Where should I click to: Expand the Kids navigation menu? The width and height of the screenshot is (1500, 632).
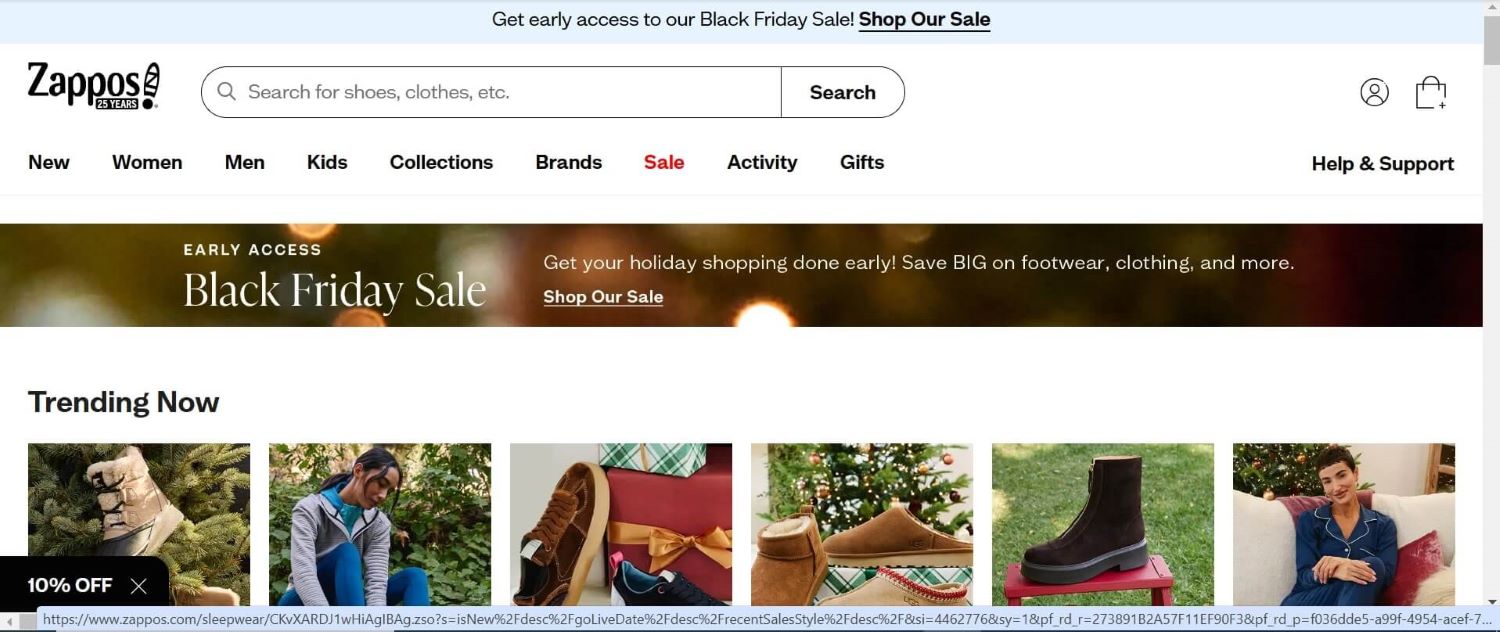click(x=327, y=162)
